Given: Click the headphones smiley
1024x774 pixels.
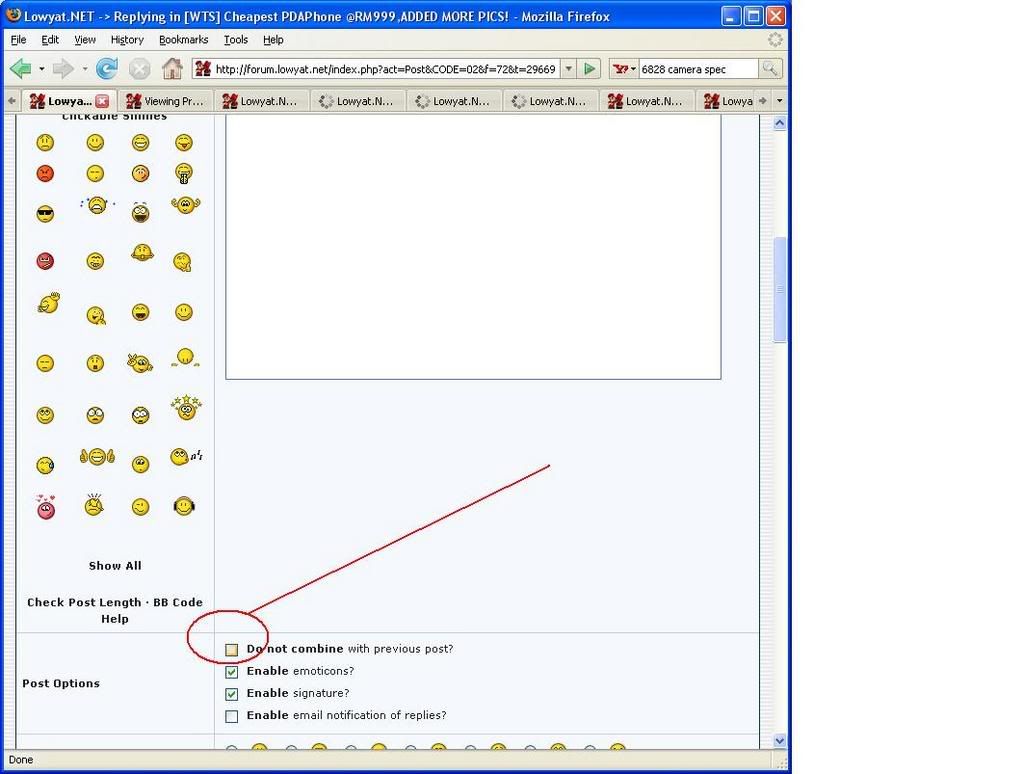Looking at the screenshot, I should (183, 508).
